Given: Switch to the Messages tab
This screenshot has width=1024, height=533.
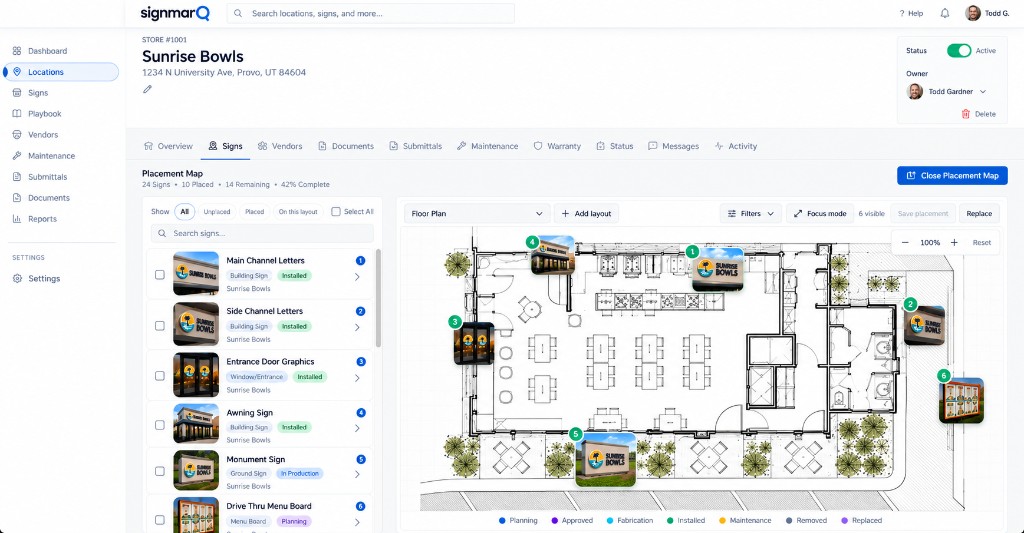Looking at the screenshot, I should (x=673, y=146).
